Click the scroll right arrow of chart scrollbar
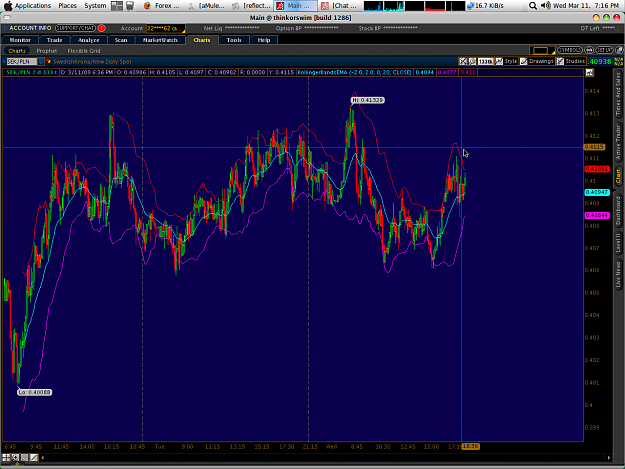Viewport: 625px width, 469px height. [609, 458]
